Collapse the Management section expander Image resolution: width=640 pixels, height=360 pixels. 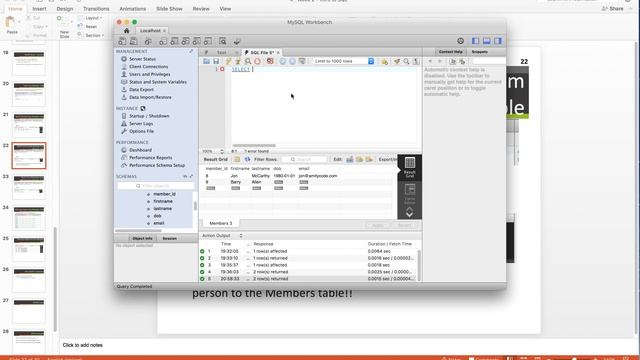tap(191, 51)
